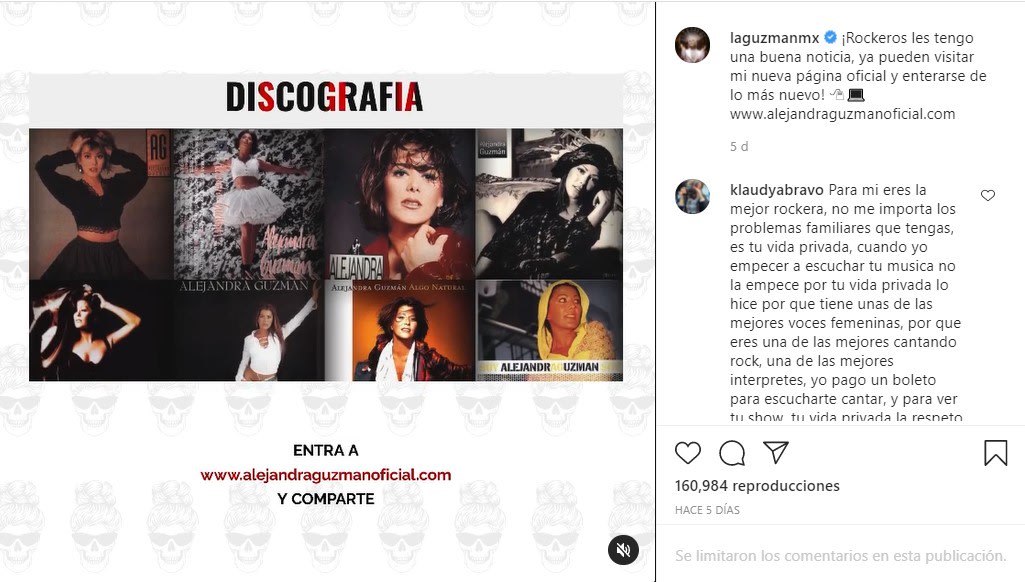Like klaudyabravo's comment
This screenshot has height=582, width=1025.
(988, 195)
